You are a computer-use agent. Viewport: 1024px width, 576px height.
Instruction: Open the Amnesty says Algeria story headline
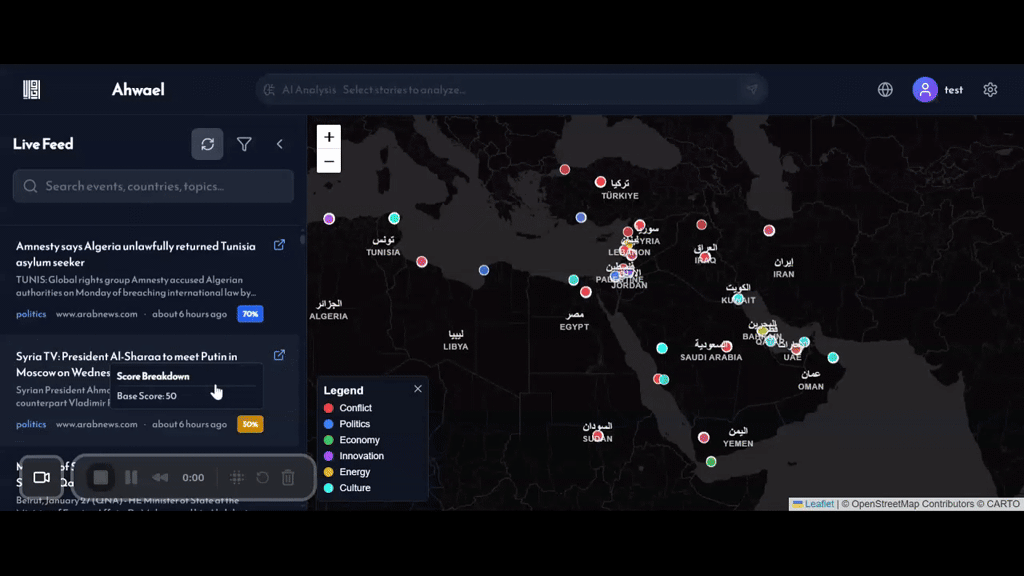(x=136, y=254)
